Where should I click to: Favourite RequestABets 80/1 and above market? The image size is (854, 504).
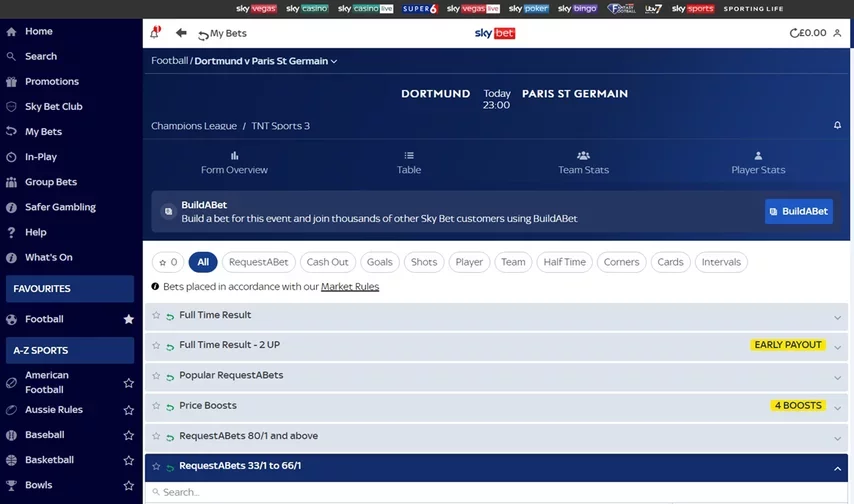(x=156, y=436)
